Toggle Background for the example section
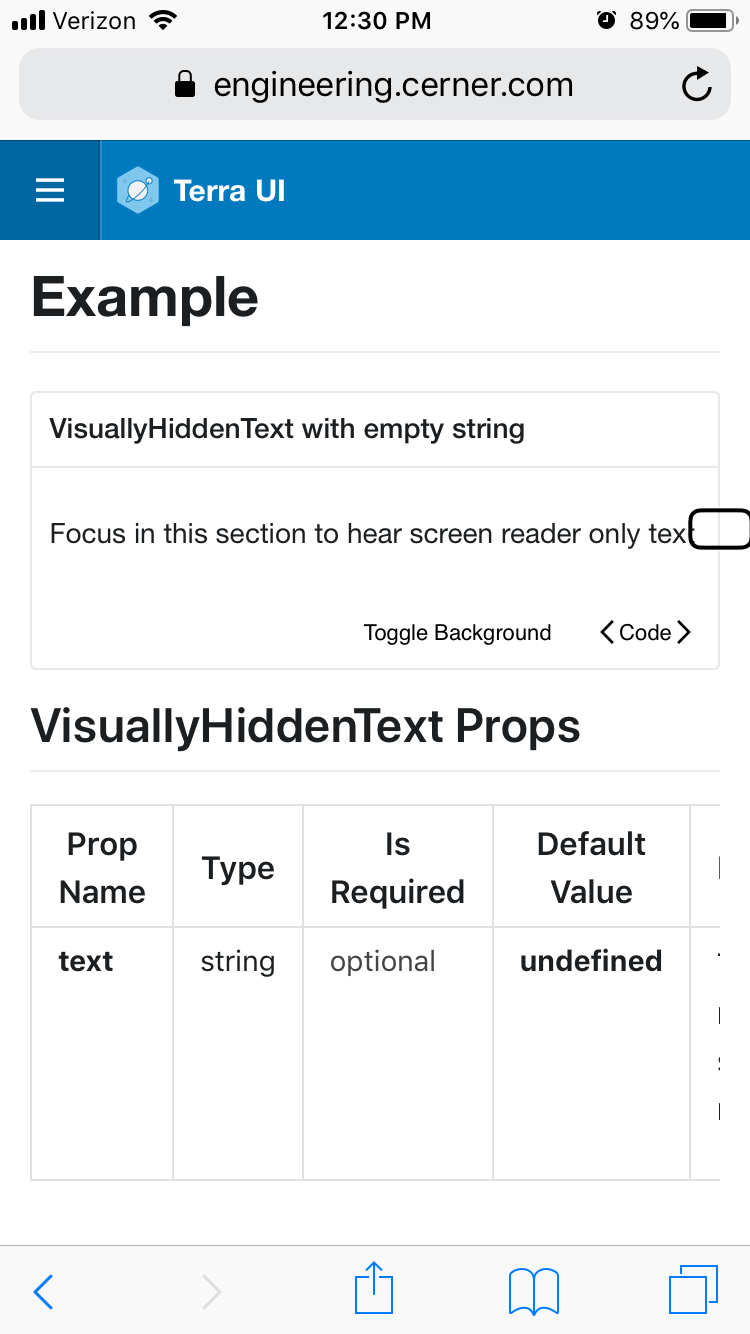The height and width of the screenshot is (1334, 750). [x=457, y=632]
